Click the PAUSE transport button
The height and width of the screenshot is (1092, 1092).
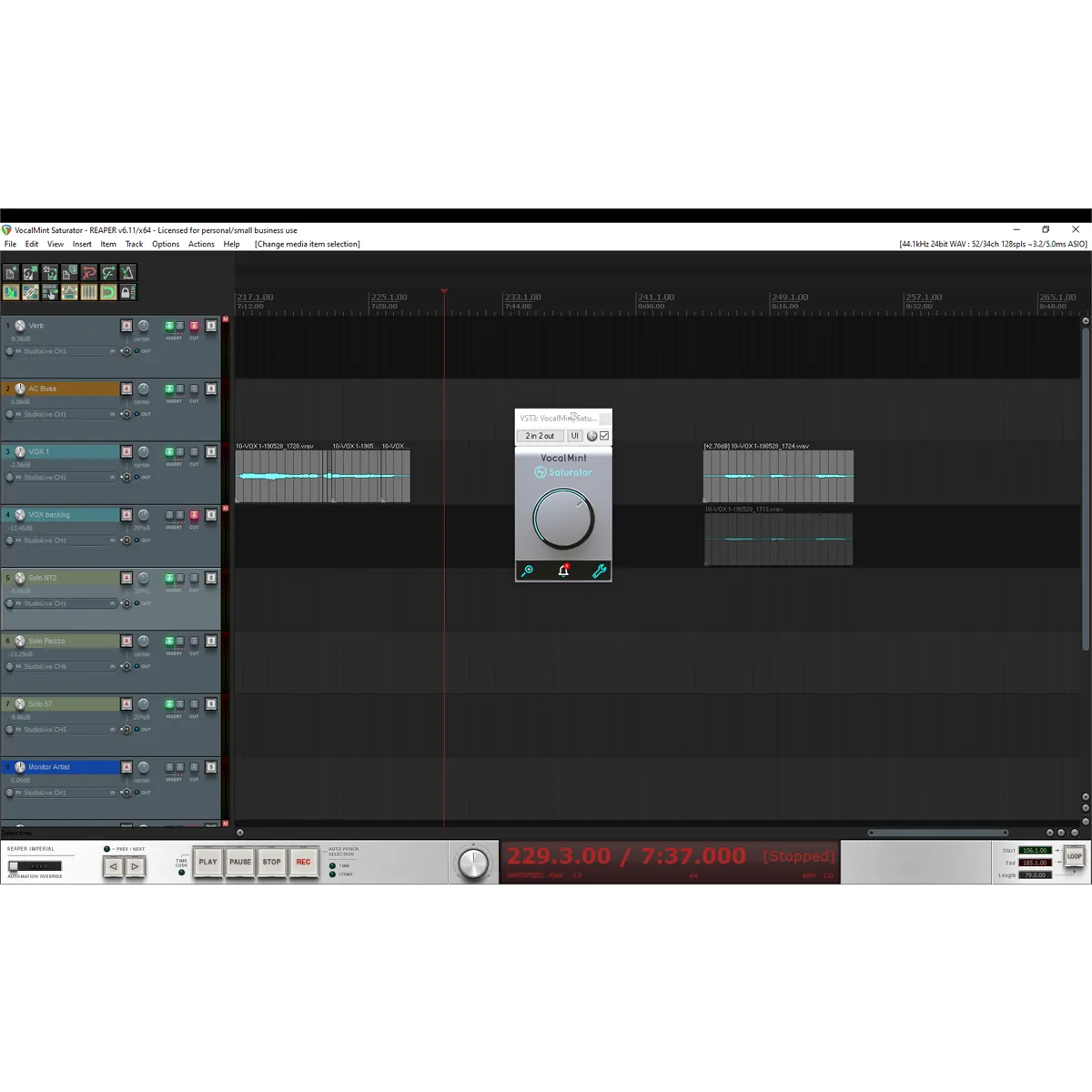click(x=240, y=862)
